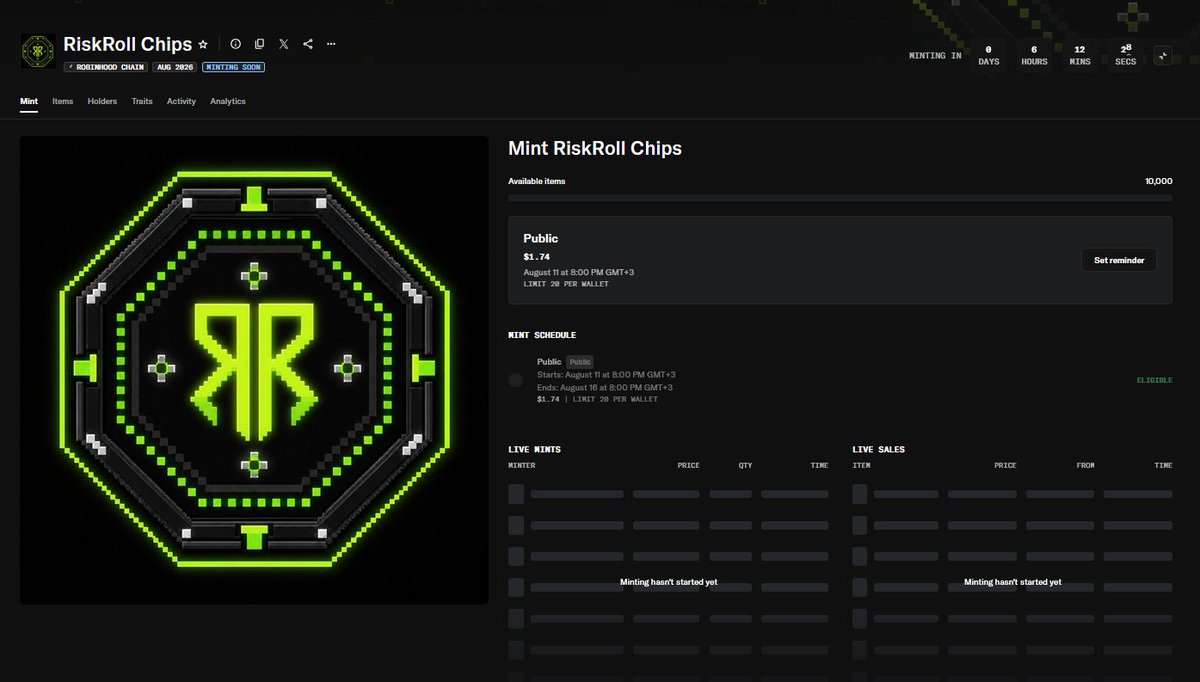Image resolution: width=1200 pixels, height=682 pixels.
Task: Click the RiskRoll Chips collection avatar
Action: tap(38, 51)
